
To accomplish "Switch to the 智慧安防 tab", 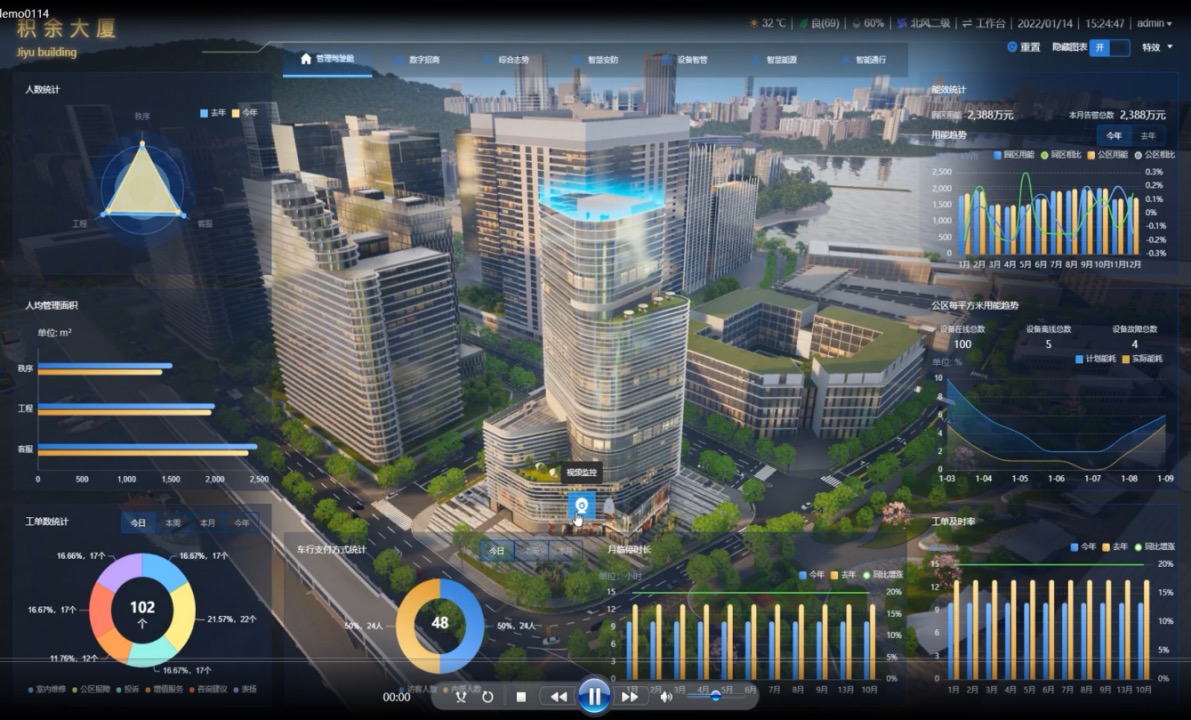I will coord(596,59).
